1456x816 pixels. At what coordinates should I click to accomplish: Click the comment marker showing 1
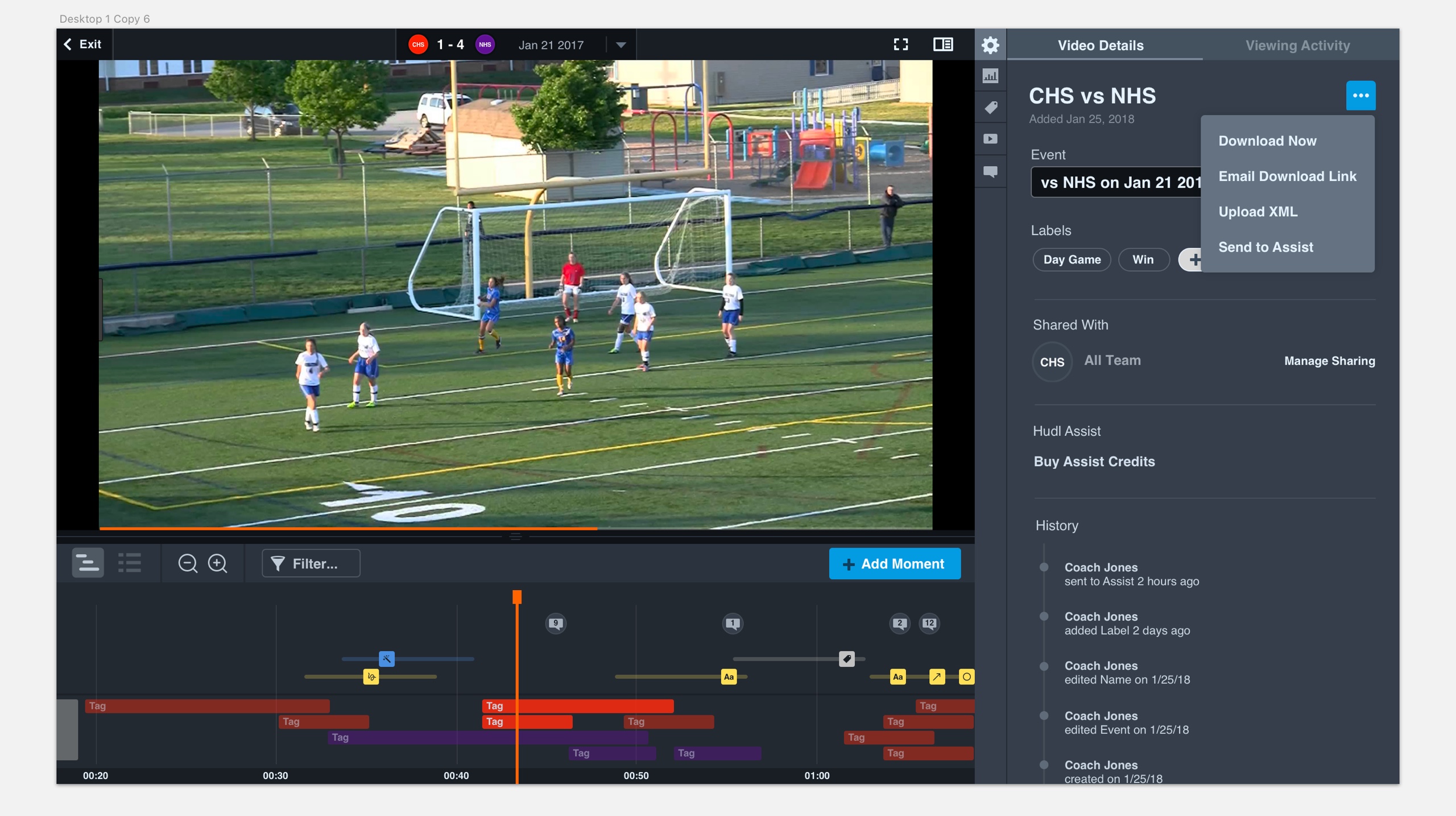pyautogui.click(x=733, y=624)
